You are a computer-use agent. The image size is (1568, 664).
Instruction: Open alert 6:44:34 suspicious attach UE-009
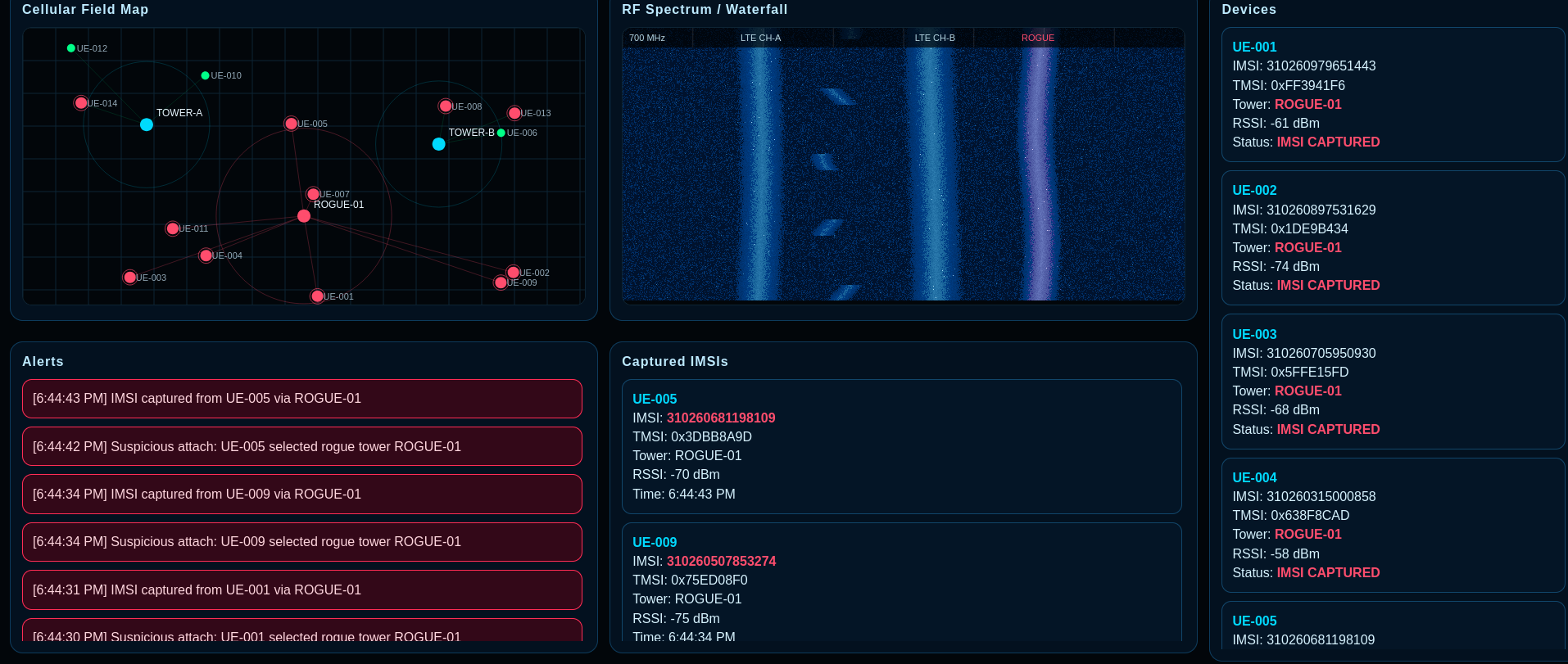pos(302,542)
